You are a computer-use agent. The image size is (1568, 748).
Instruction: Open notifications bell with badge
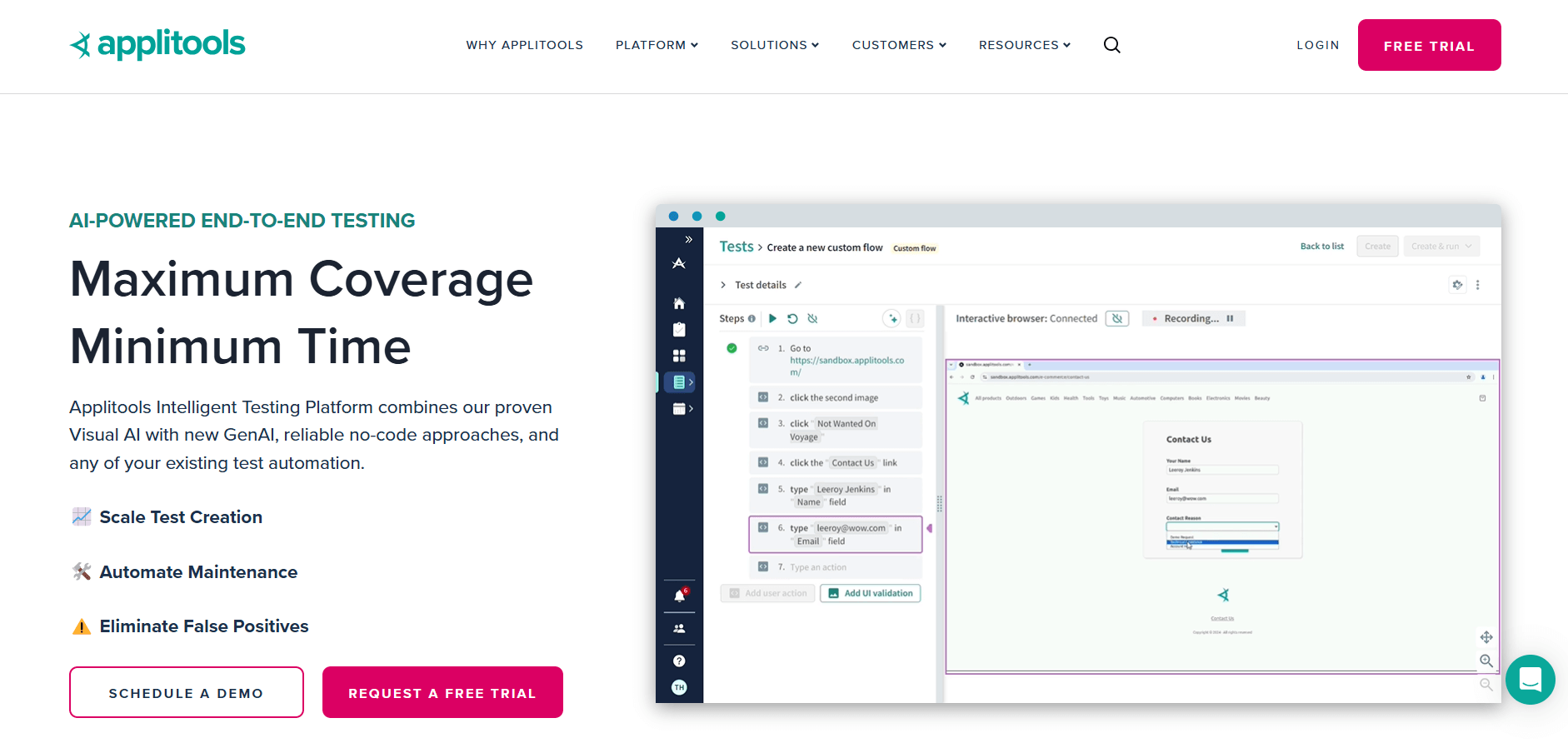[680, 596]
